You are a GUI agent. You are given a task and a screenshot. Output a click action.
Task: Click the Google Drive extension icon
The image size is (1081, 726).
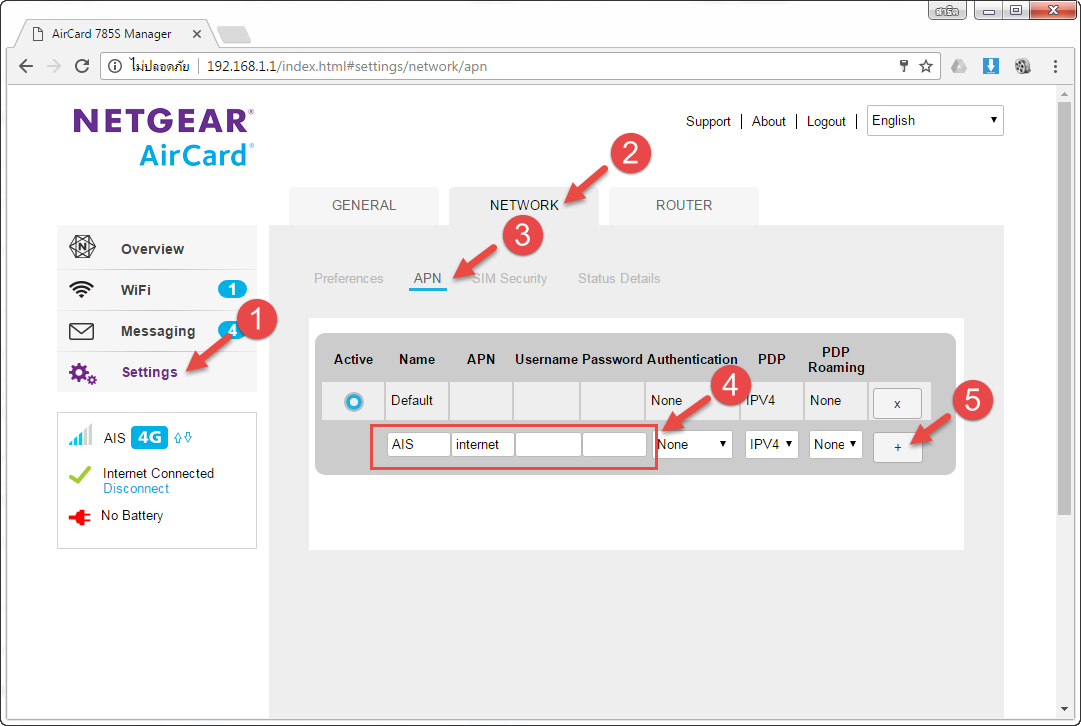959,66
